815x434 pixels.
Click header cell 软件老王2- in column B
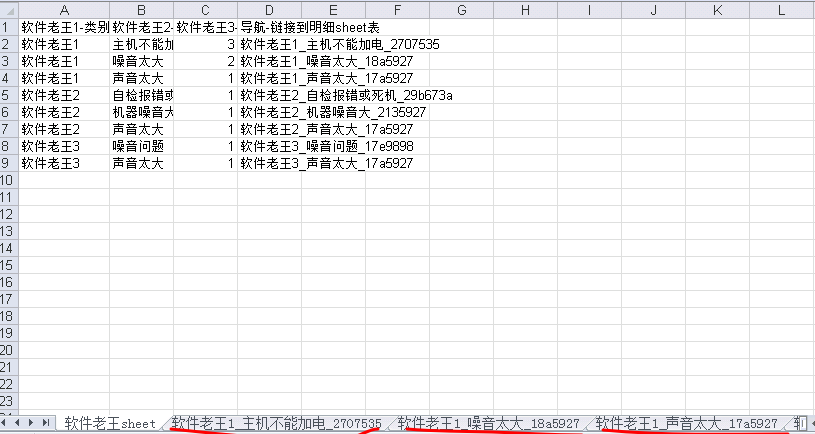[x=141, y=27]
